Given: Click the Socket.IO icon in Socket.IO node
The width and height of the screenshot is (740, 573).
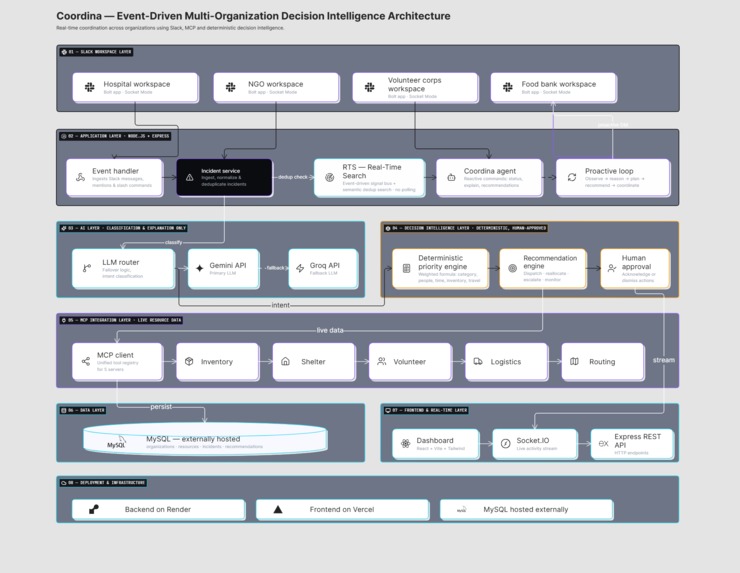Looking at the screenshot, I should [505, 443].
